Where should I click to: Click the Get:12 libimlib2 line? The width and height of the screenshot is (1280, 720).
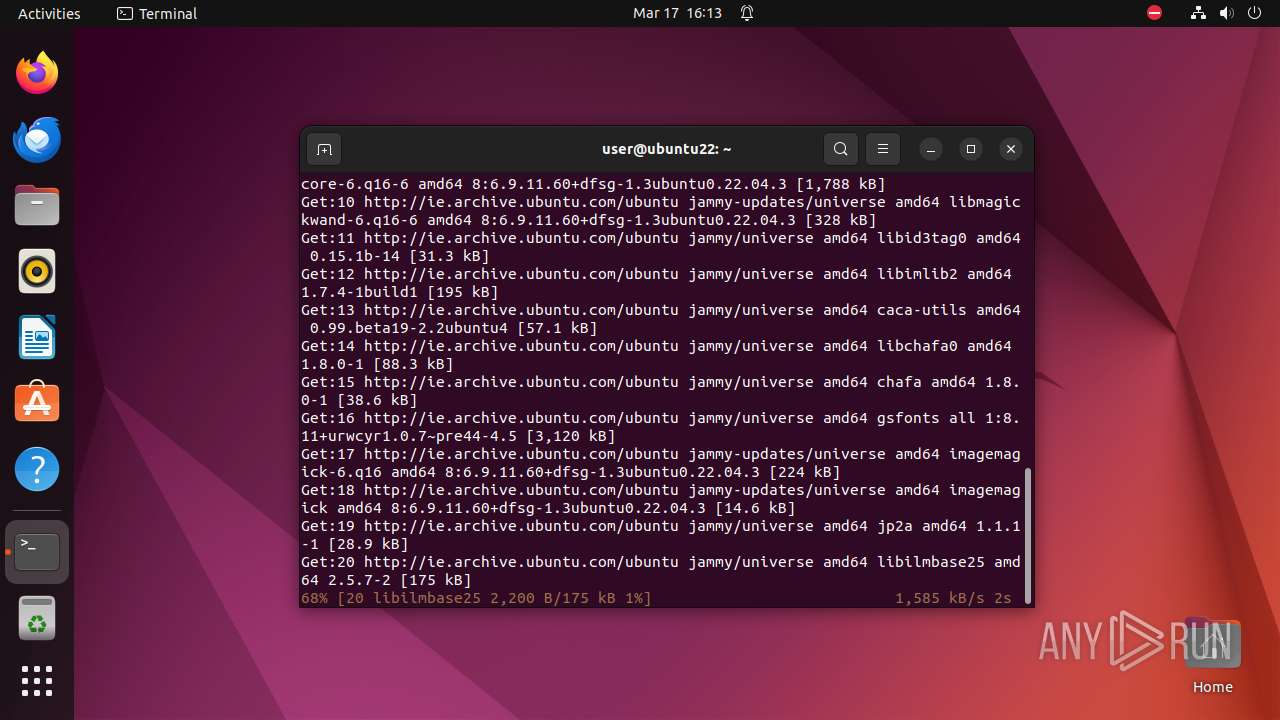coord(656,283)
